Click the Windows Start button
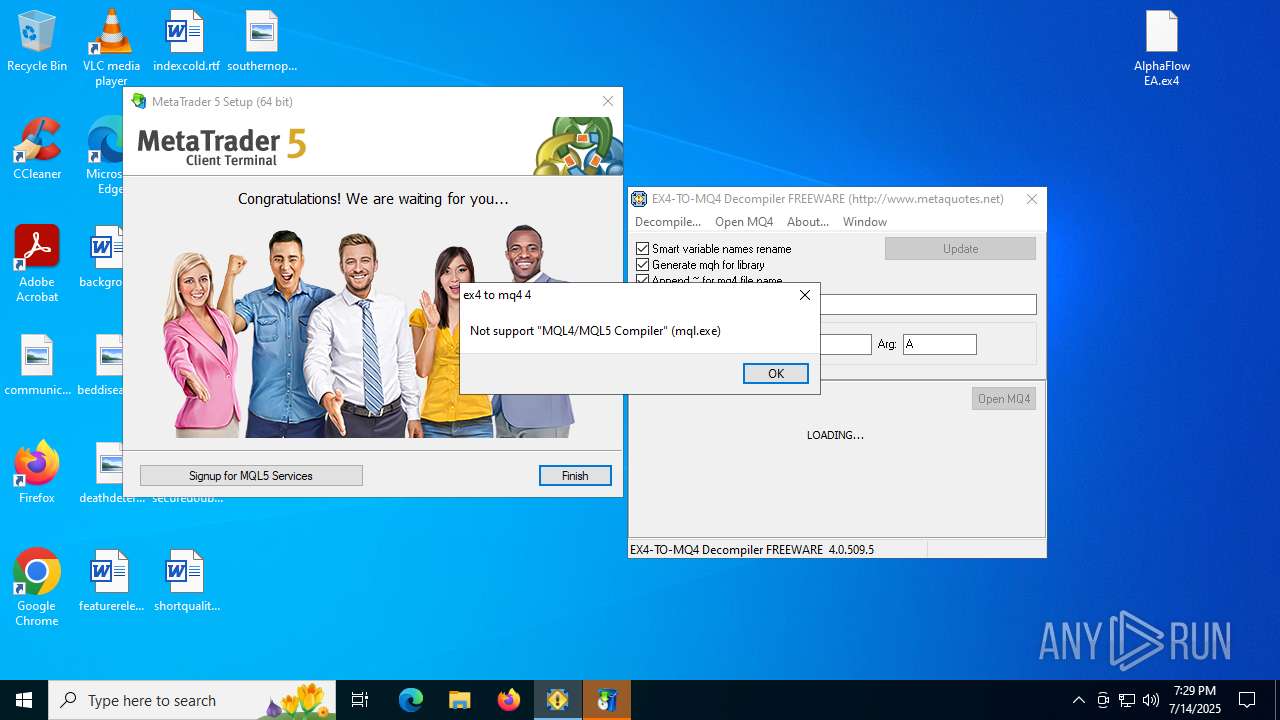 pyautogui.click(x=24, y=700)
